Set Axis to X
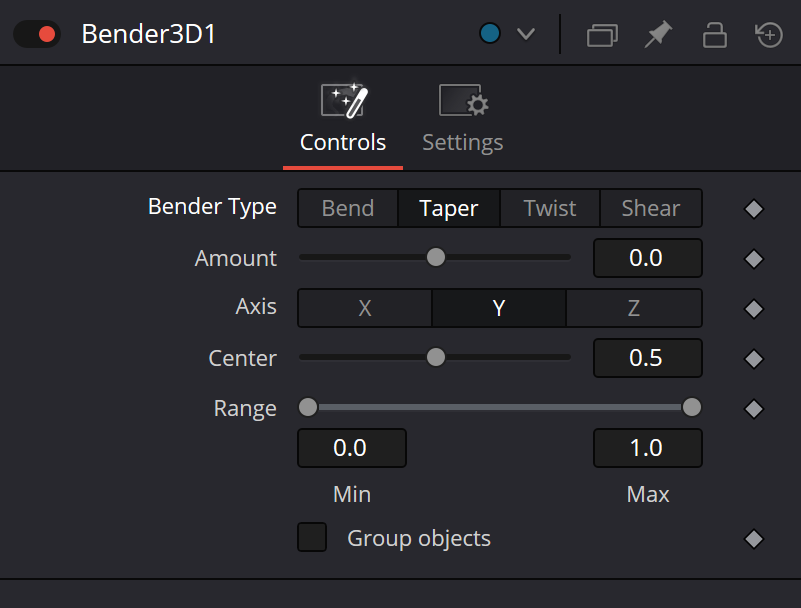801x608 pixels. 365,308
